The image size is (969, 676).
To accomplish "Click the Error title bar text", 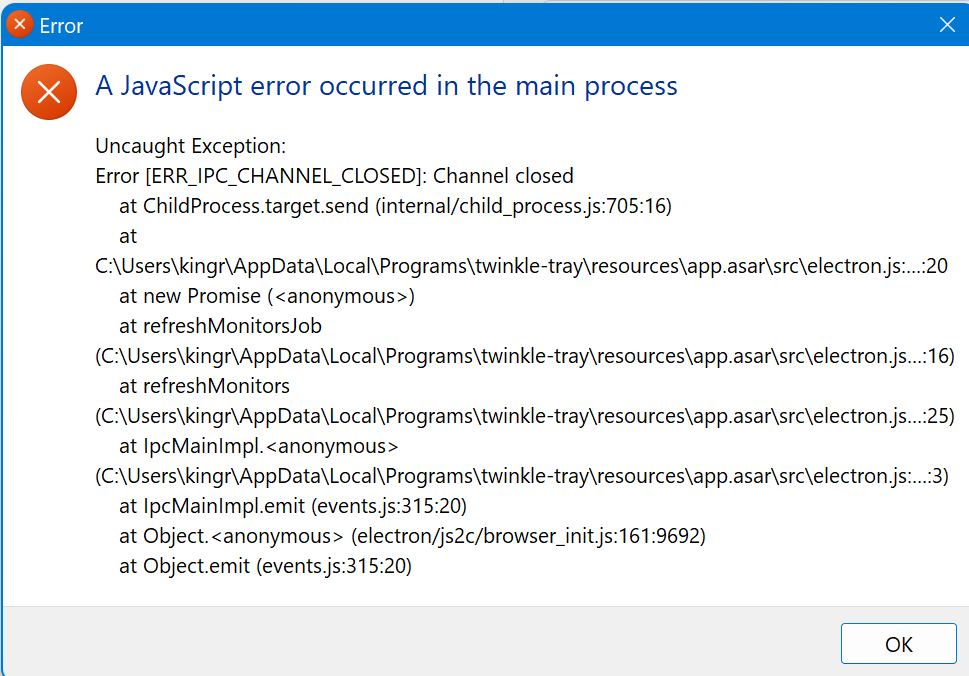I will (x=61, y=24).
